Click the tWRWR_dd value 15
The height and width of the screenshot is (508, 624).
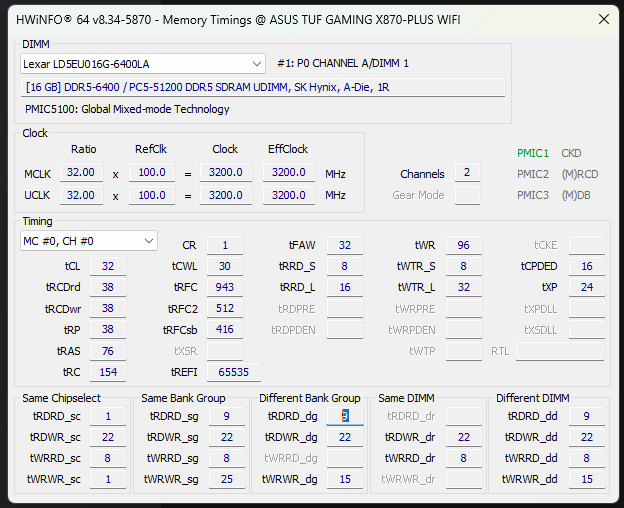tap(587, 479)
